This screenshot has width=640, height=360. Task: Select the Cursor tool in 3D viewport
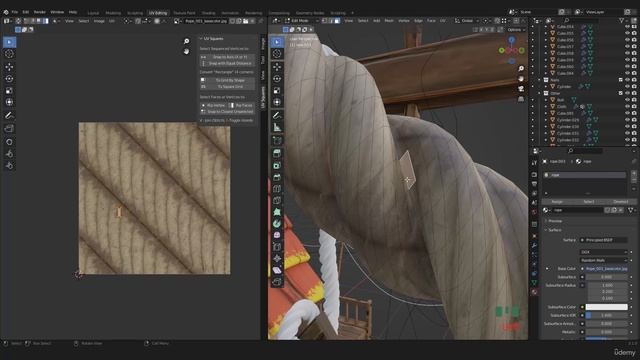point(277,54)
